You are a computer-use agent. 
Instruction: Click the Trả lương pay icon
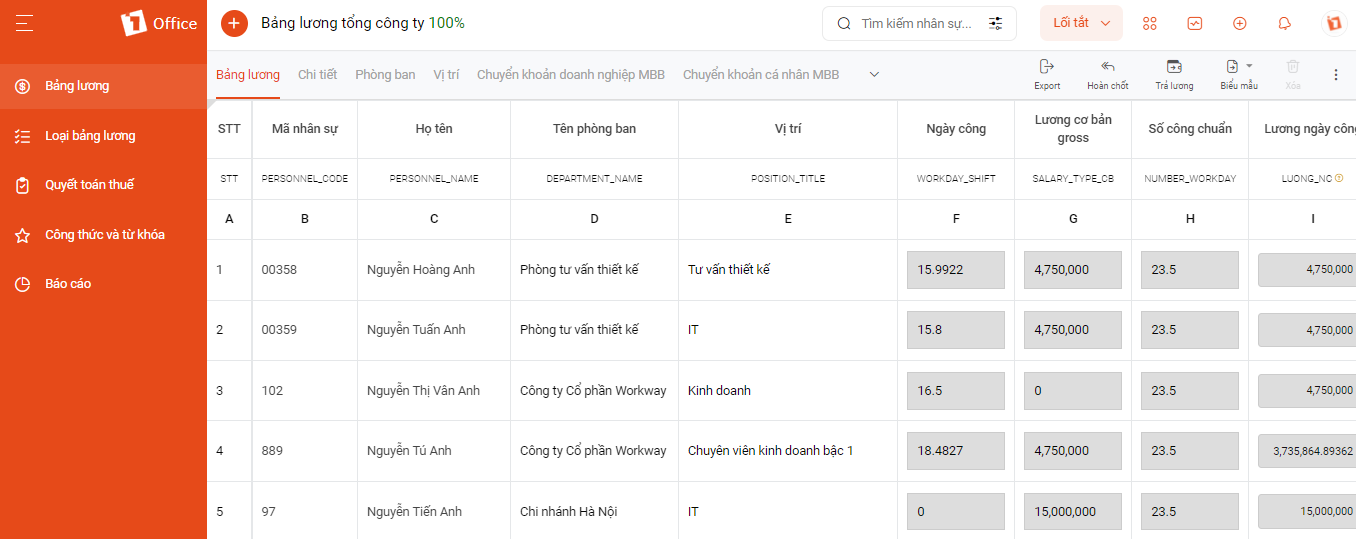pos(1174,67)
